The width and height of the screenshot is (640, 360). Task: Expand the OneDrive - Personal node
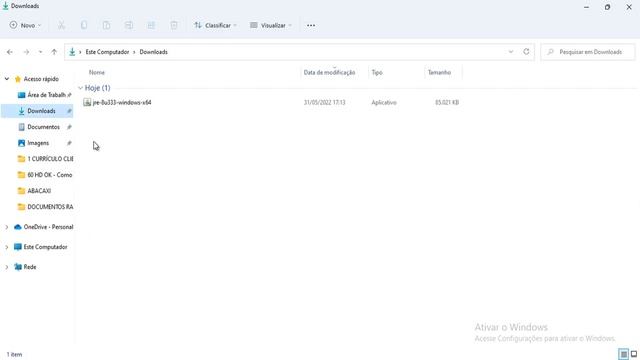coord(7,227)
